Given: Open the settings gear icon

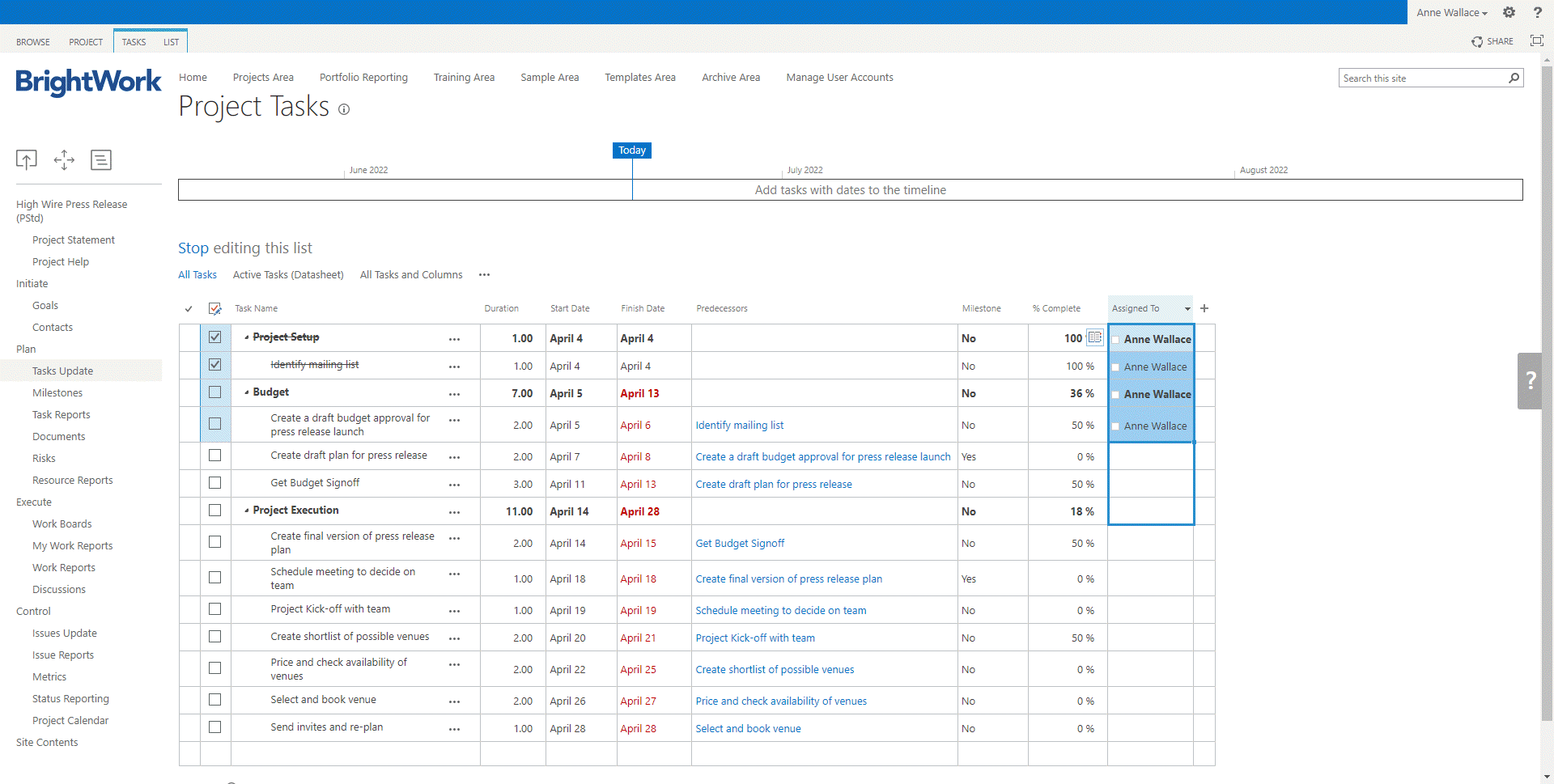Looking at the screenshot, I should click(x=1509, y=12).
